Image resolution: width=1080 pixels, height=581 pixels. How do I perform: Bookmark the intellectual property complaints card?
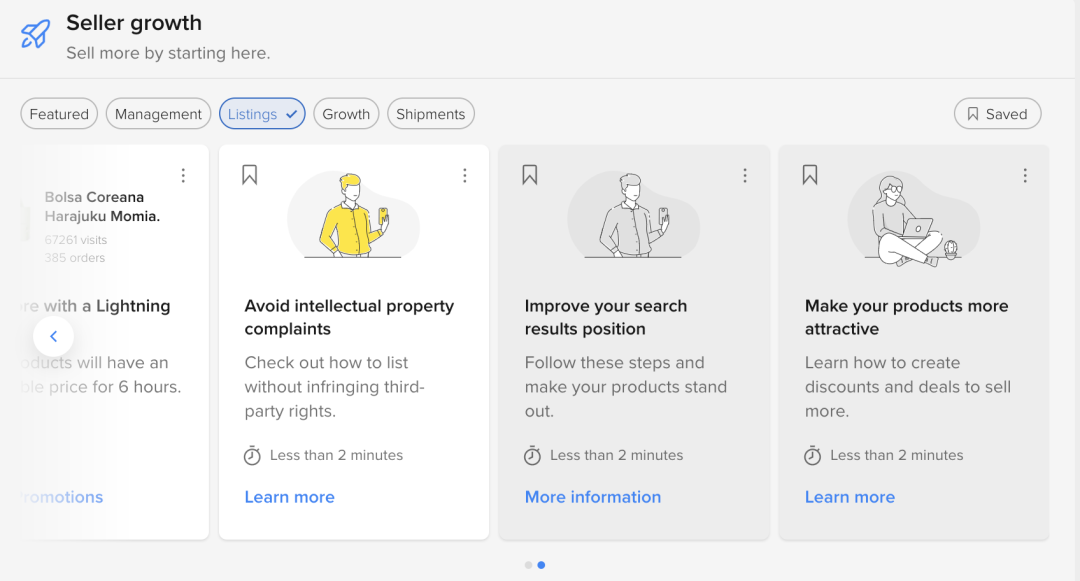click(250, 175)
